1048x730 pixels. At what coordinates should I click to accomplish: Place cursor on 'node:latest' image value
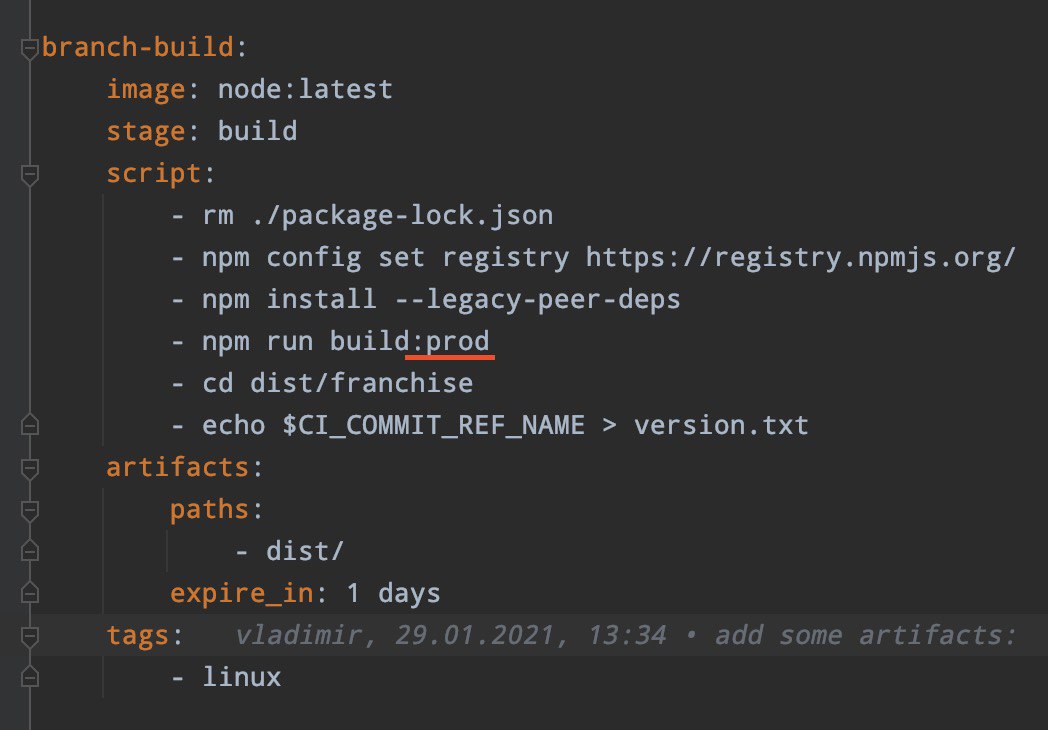point(305,90)
